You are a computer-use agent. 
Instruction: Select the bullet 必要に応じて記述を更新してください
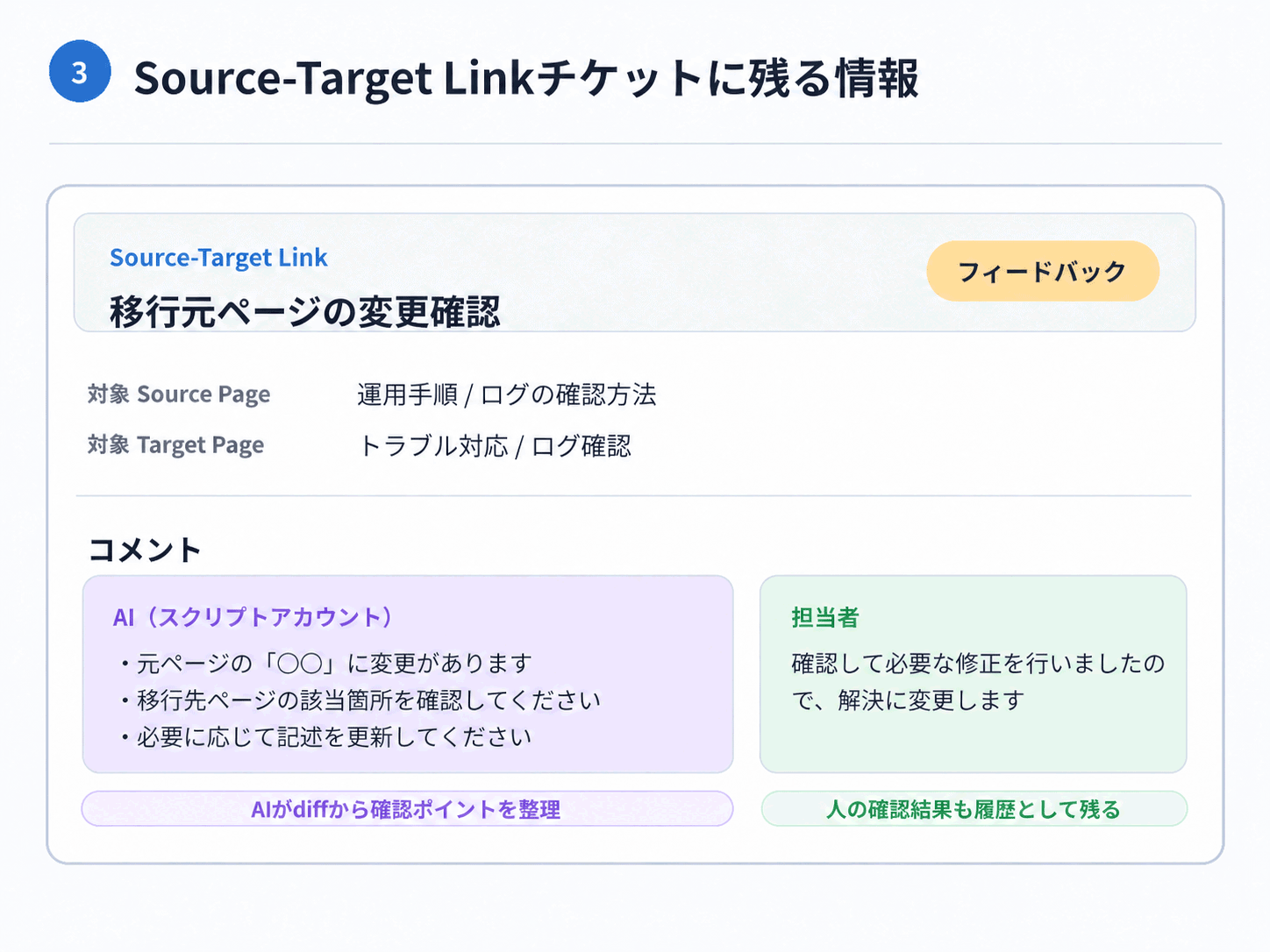[x=326, y=737]
